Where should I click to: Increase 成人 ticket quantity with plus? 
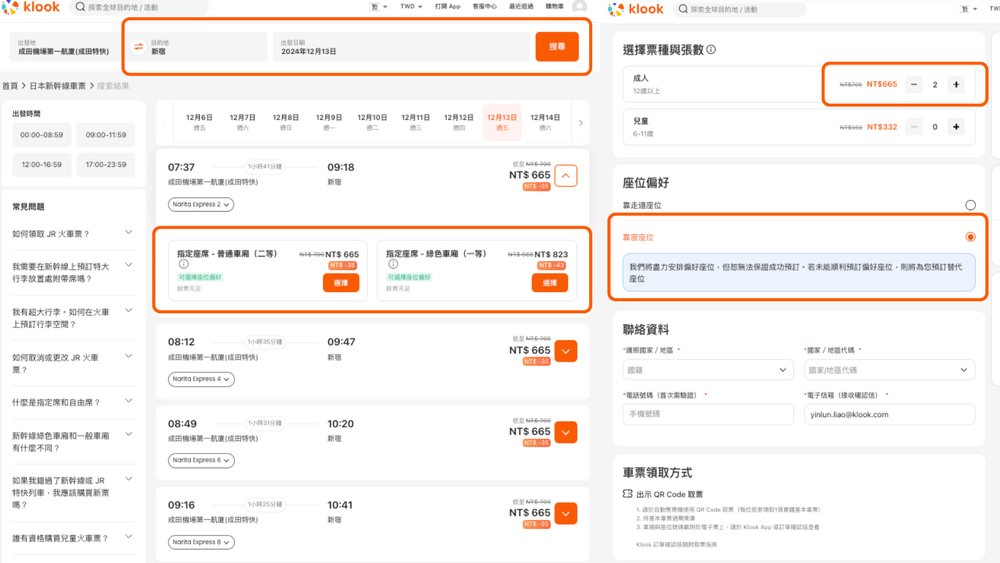click(x=956, y=84)
